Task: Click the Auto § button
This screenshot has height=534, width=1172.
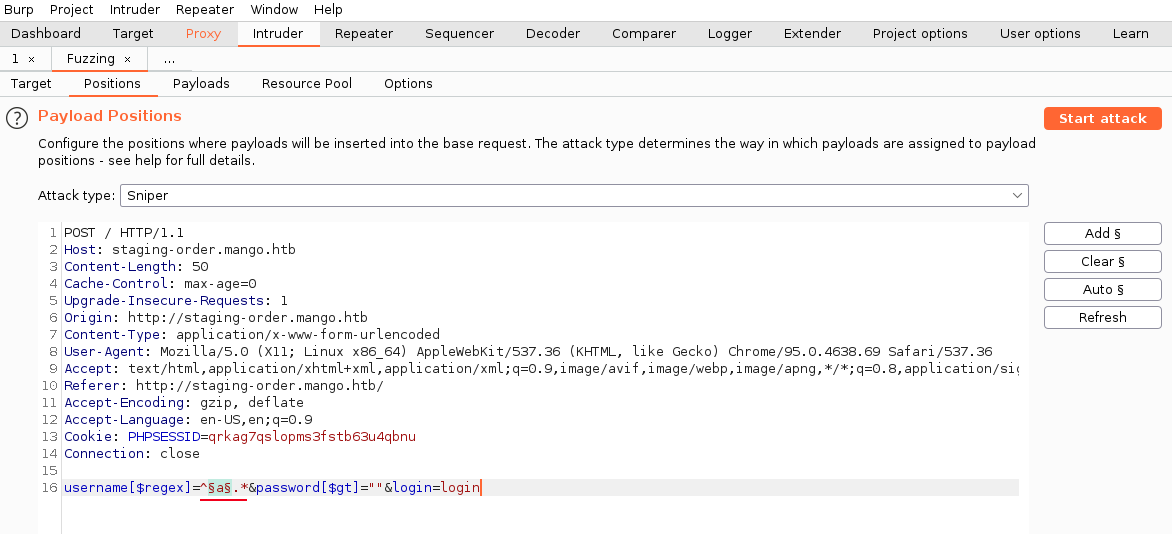Action: pyautogui.click(x=1102, y=289)
